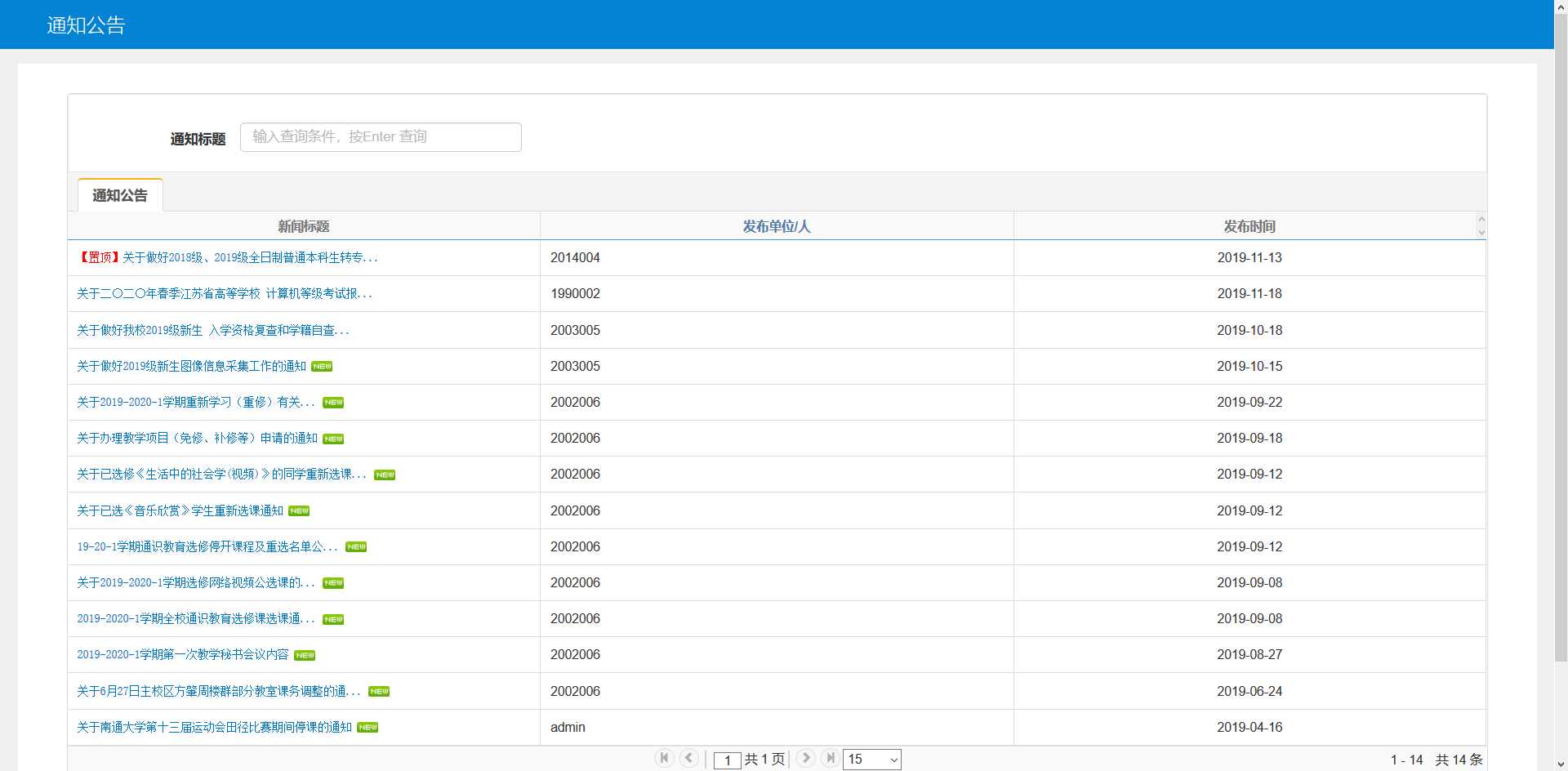The height and width of the screenshot is (771, 1568).
Task: Click NEW badge on 19-20-1学期通识教育 row
Action: tap(356, 547)
